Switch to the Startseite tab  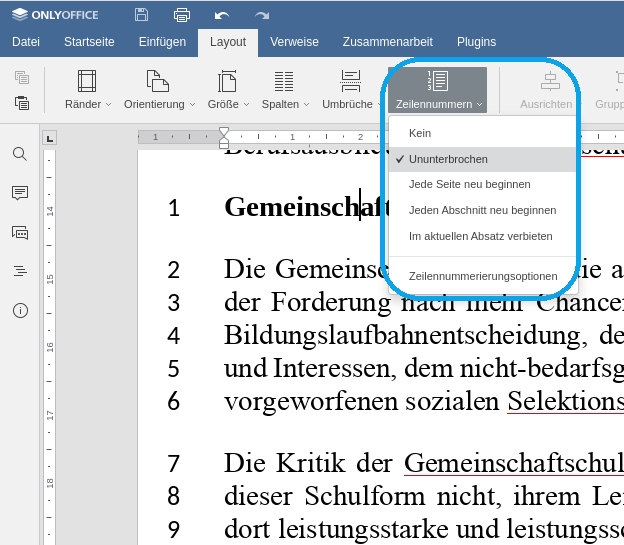coord(89,42)
